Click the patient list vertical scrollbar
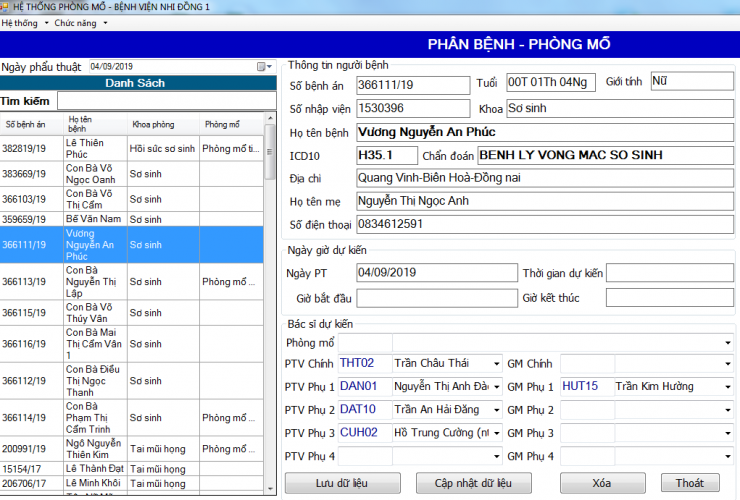 [x=270, y=300]
